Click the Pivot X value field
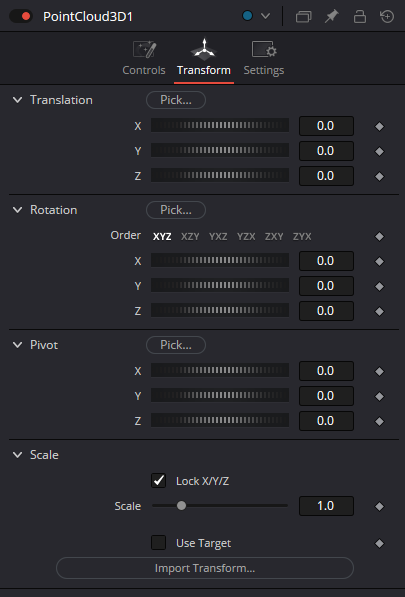Viewport: 405px width, 597px height. [x=326, y=371]
